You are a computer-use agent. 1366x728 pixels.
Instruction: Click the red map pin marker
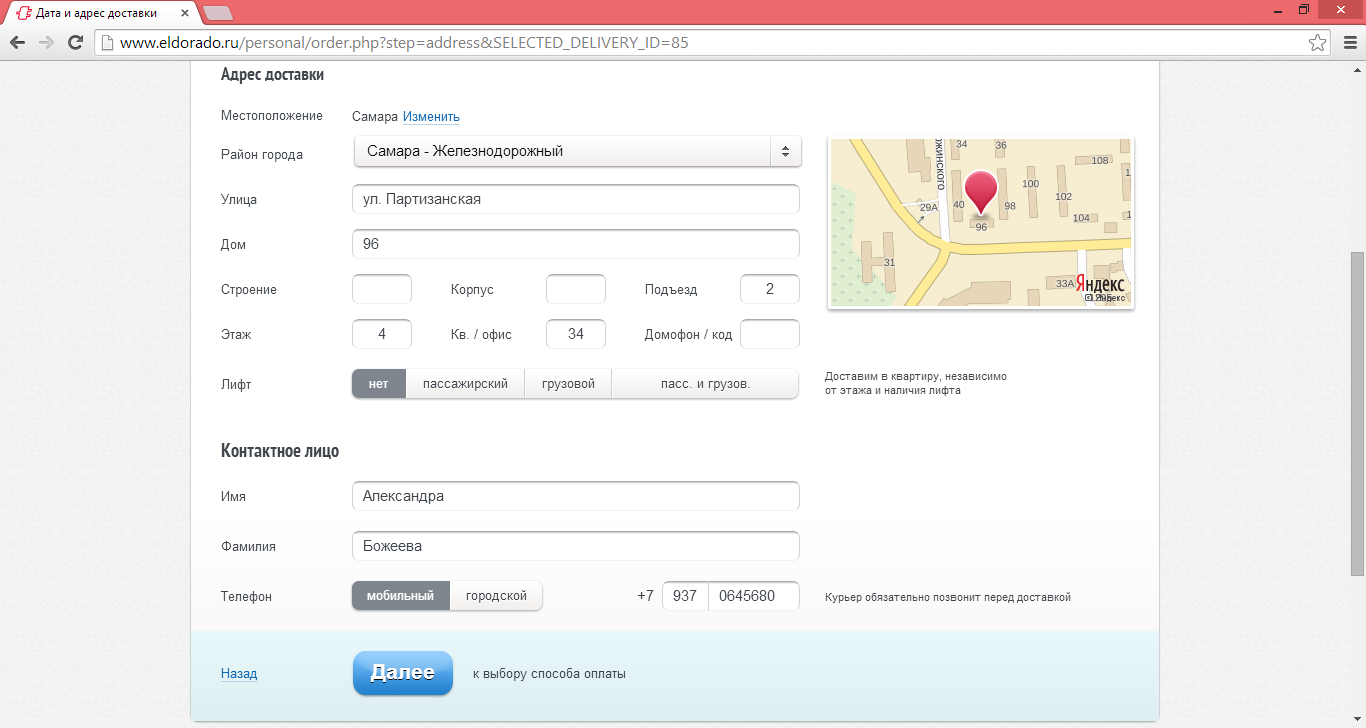(x=981, y=191)
